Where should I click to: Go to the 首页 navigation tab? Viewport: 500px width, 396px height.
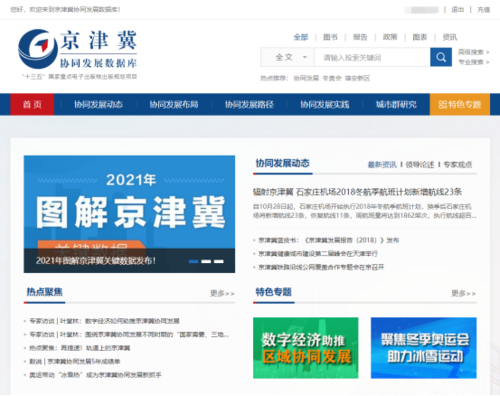pos(32,105)
